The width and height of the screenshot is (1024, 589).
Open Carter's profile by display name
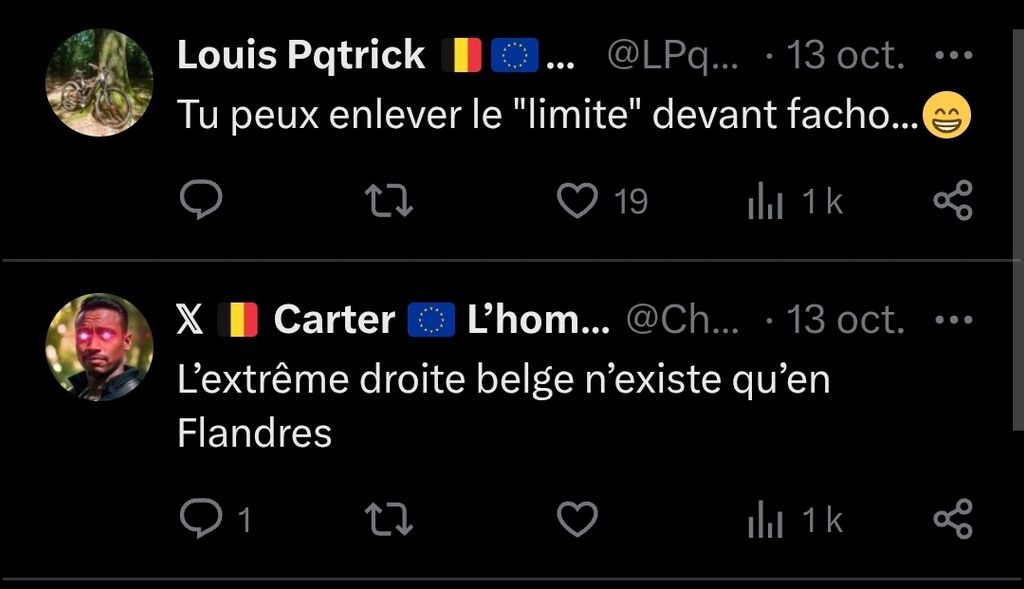pos(334,321)
